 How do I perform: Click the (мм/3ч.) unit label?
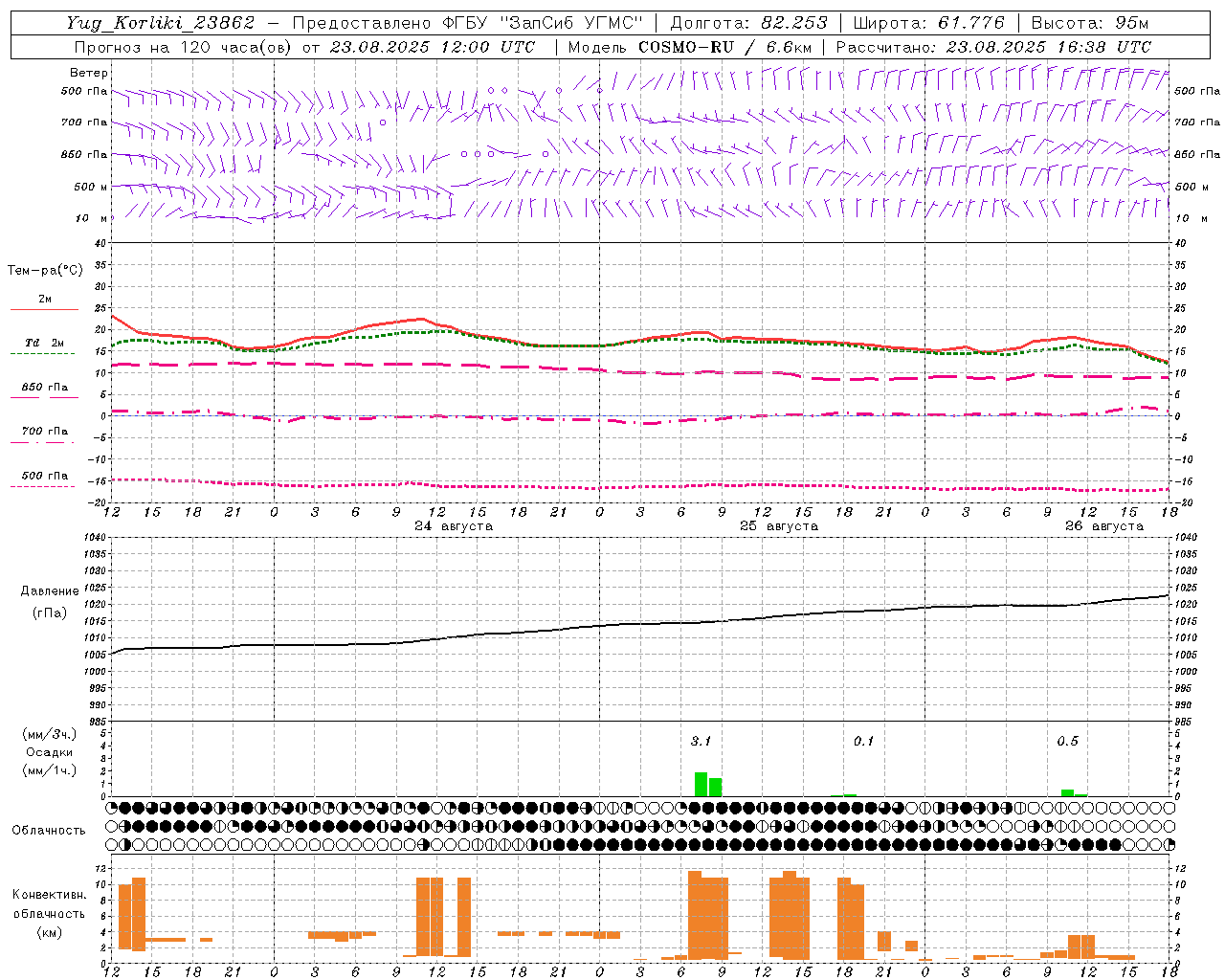click(49, 734)
